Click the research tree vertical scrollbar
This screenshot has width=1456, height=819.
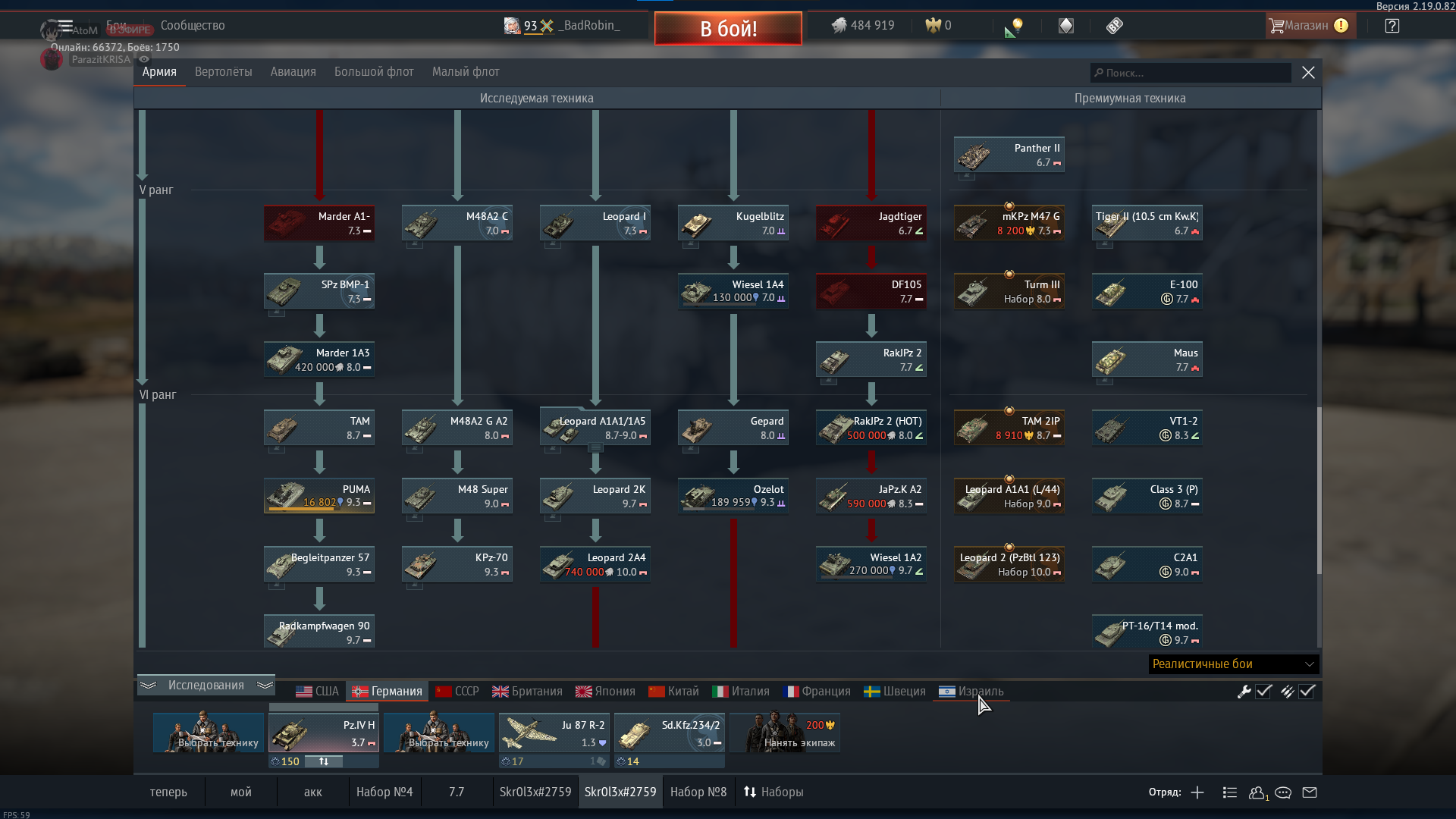(1319, 491)
